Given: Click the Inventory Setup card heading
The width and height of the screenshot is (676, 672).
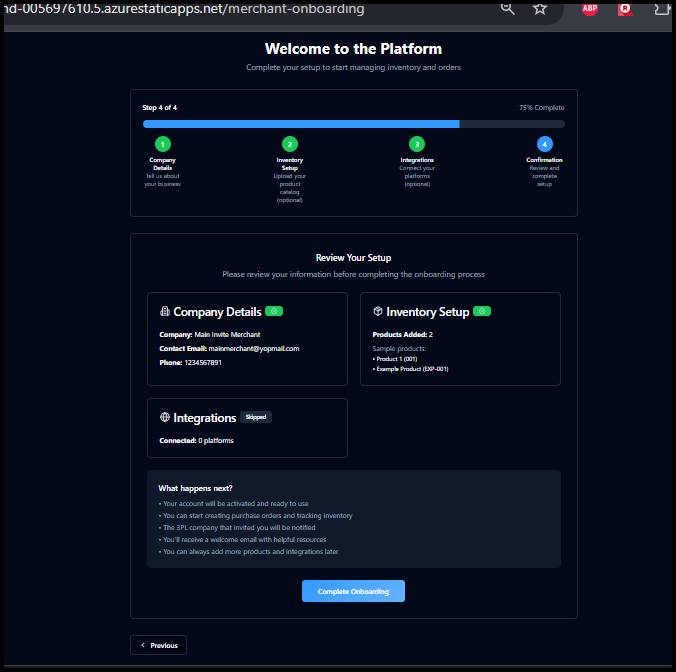Looking at the screenshot, I should (x=428, y=312).
